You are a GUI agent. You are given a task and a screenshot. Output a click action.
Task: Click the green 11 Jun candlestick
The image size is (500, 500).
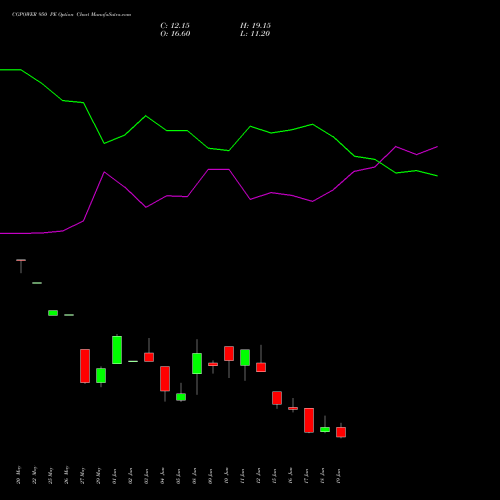(x=245, y=357)
